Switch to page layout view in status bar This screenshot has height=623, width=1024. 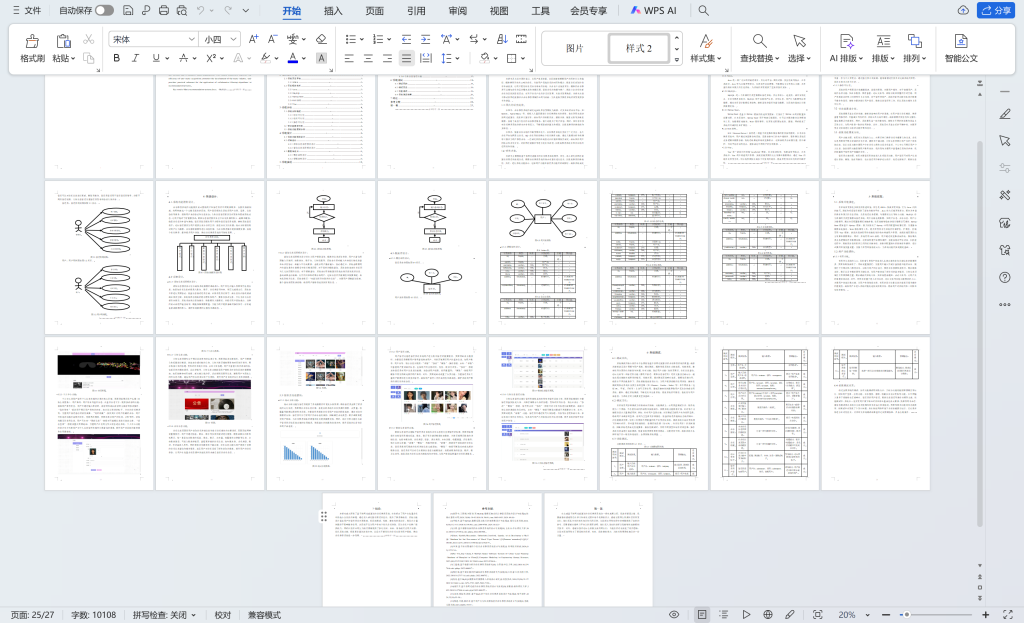(x=701, y=615)
